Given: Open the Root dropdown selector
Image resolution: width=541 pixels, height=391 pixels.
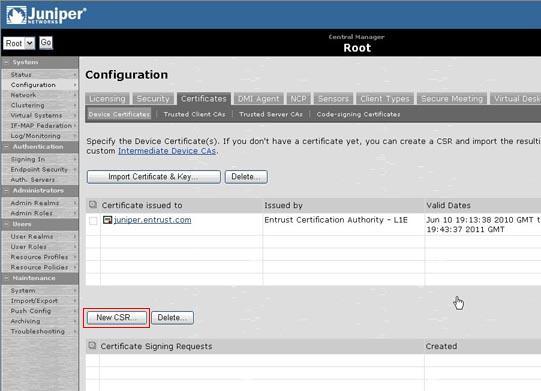Looking at the screenshot, I should click(x=19, y=43).
